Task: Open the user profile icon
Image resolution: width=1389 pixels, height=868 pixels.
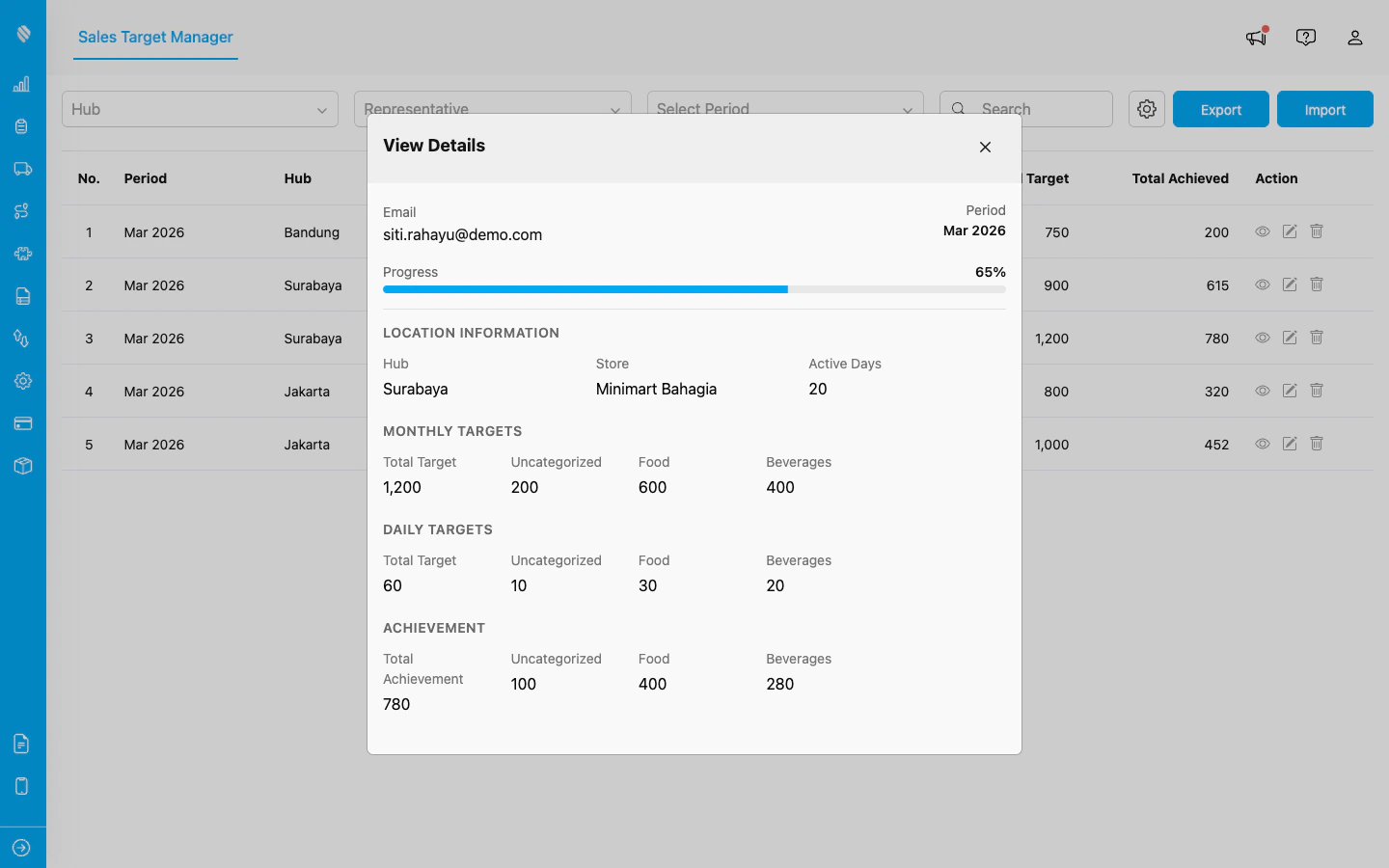Action: coord(1355,38)
